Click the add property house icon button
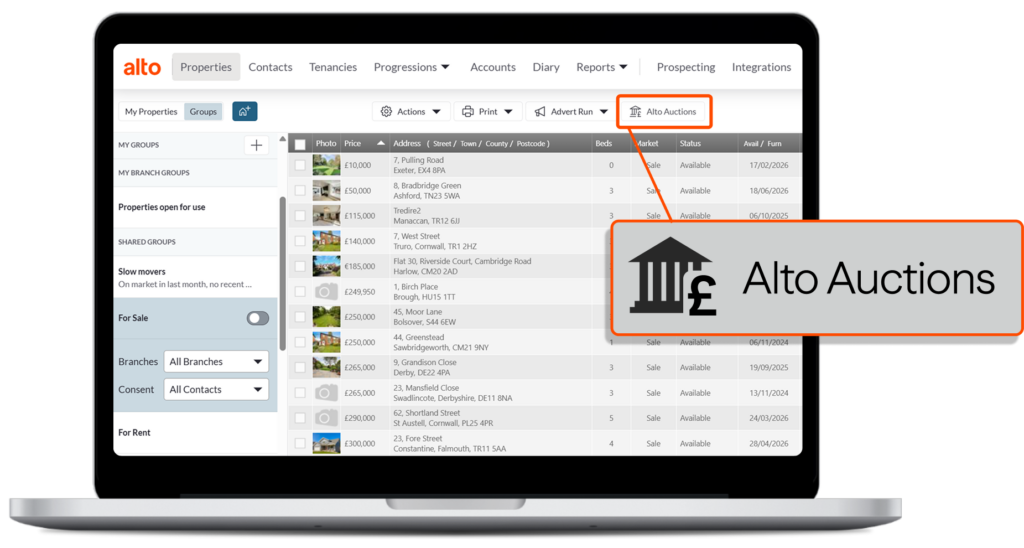Viewport: 1024px width, 548px height. coord(244,112)
